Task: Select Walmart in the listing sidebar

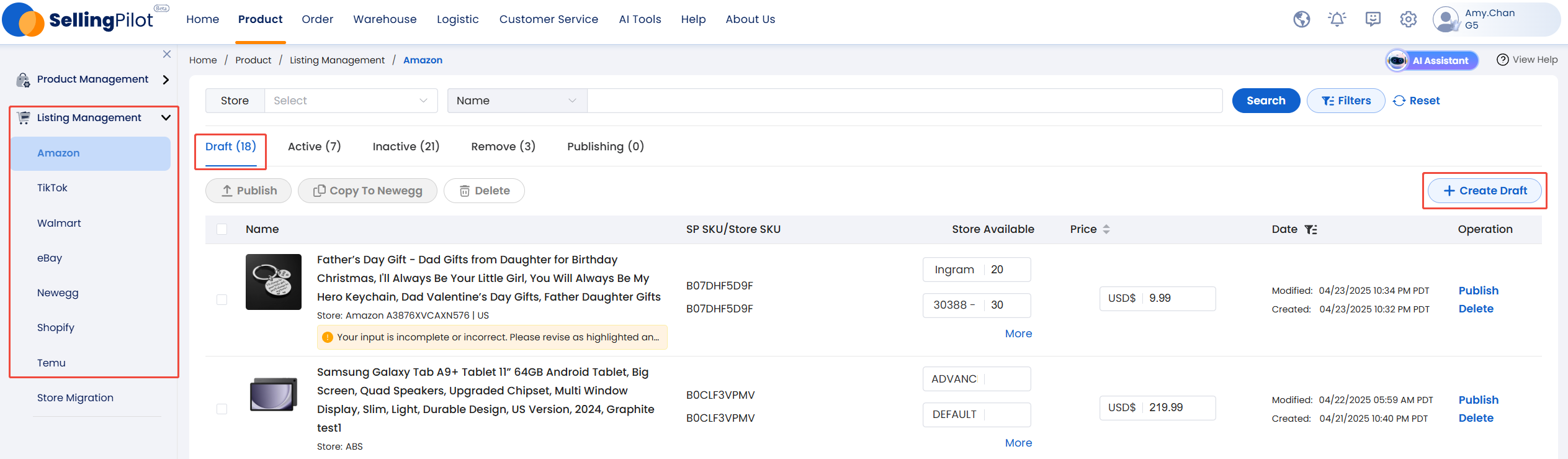Action: pyautogui.click(x=59, y=223)
